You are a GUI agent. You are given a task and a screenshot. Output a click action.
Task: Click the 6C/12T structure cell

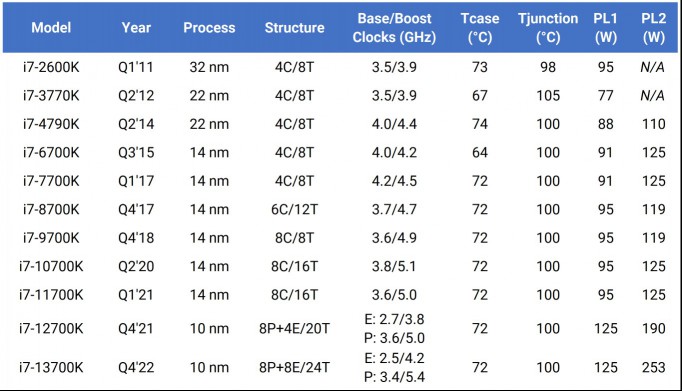294,210
